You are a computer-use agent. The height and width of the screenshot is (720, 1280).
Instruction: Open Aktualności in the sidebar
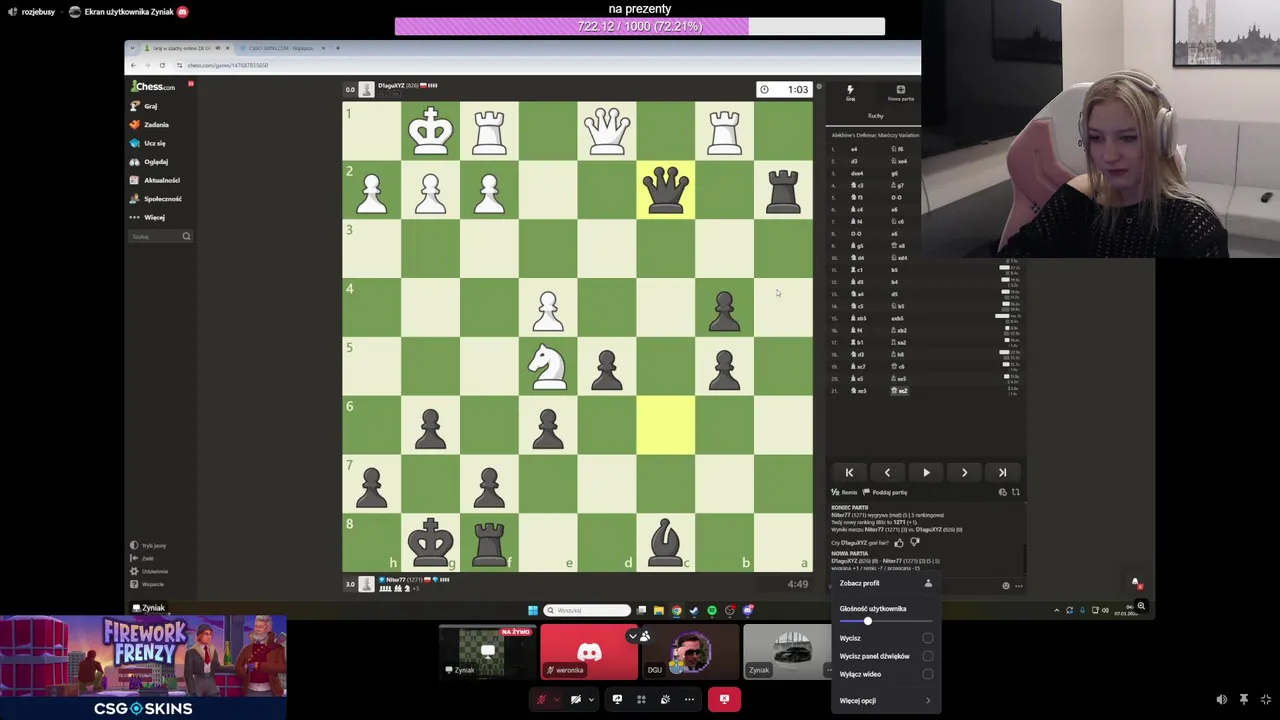click(x=155, y=180)
